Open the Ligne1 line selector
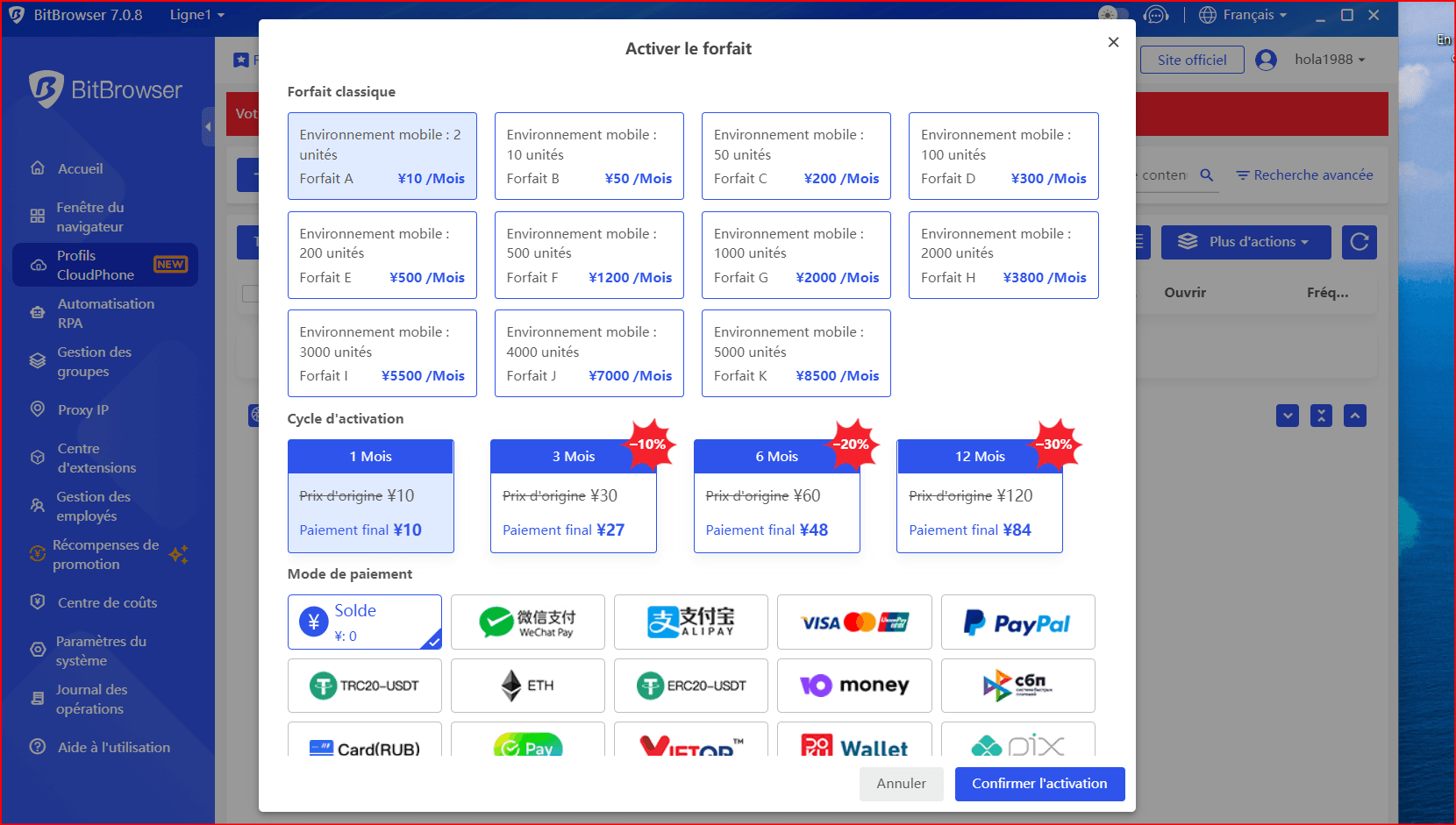The height and width of the screenshot is (825, 1456). [x=196, y=15]
